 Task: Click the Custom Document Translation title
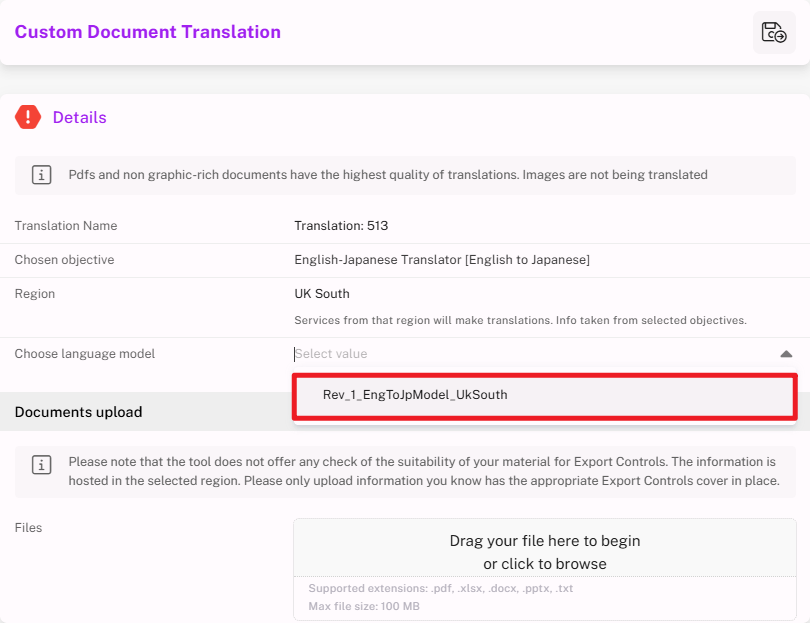(148, 32)
